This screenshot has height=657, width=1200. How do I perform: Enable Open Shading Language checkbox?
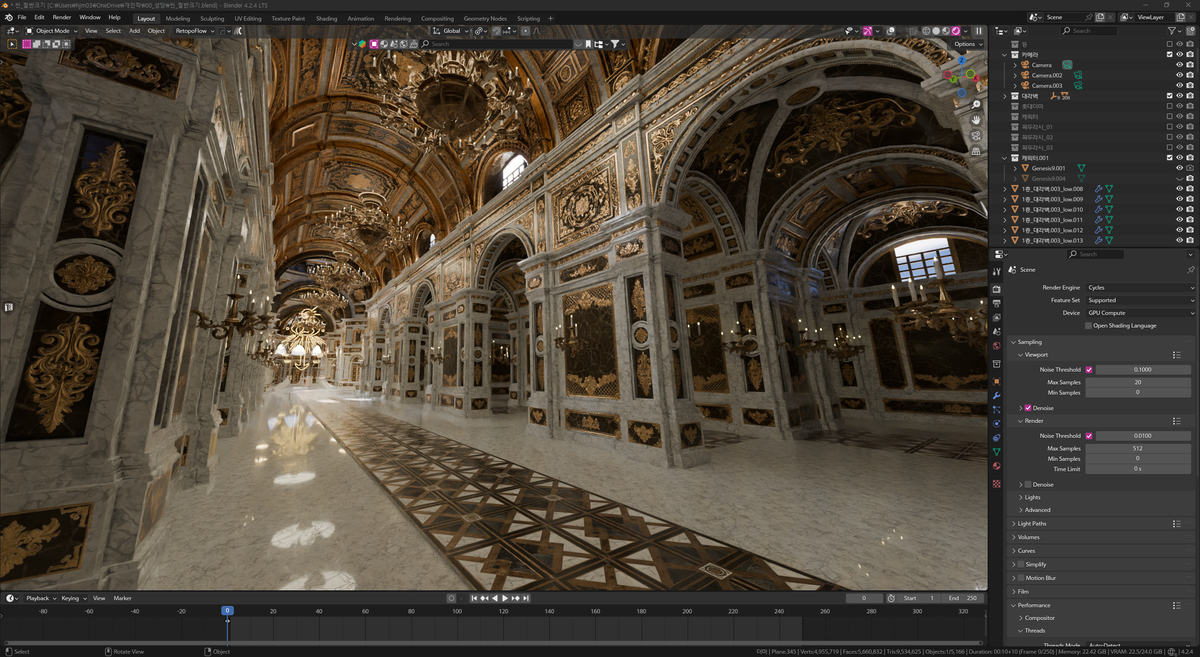coord(1089,326)
